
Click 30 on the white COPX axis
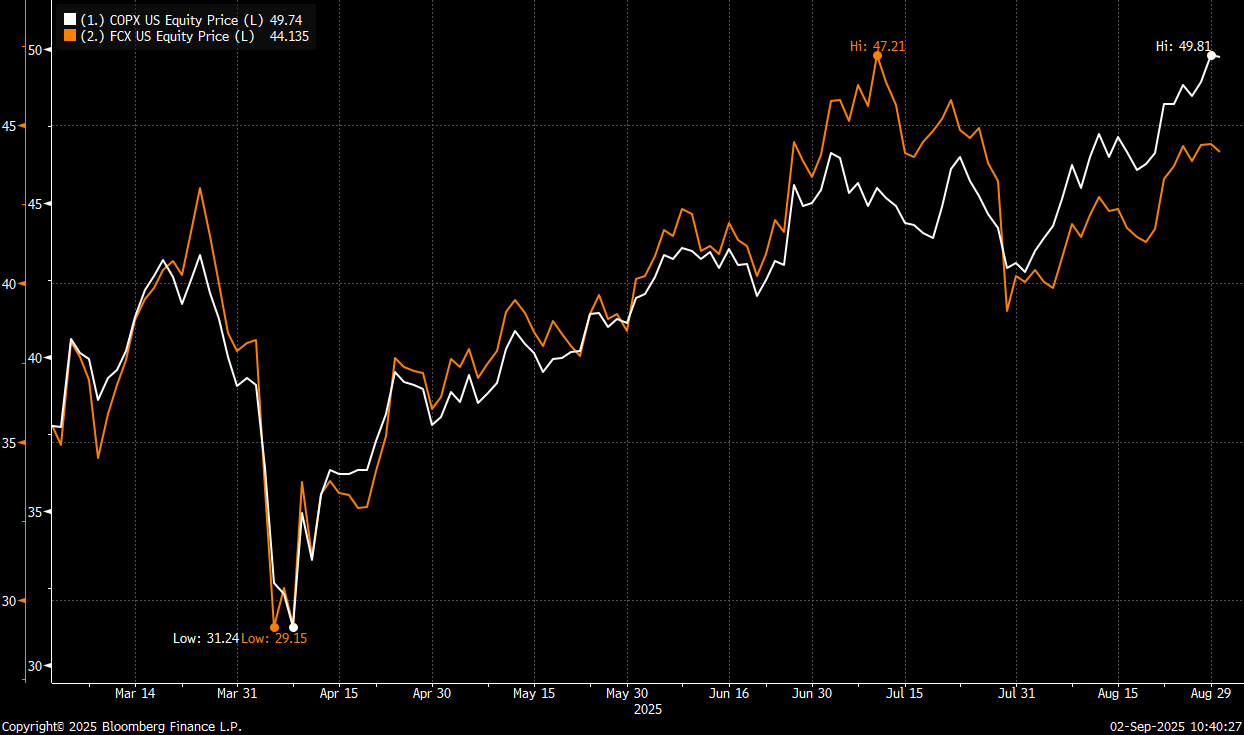point(34,666)
